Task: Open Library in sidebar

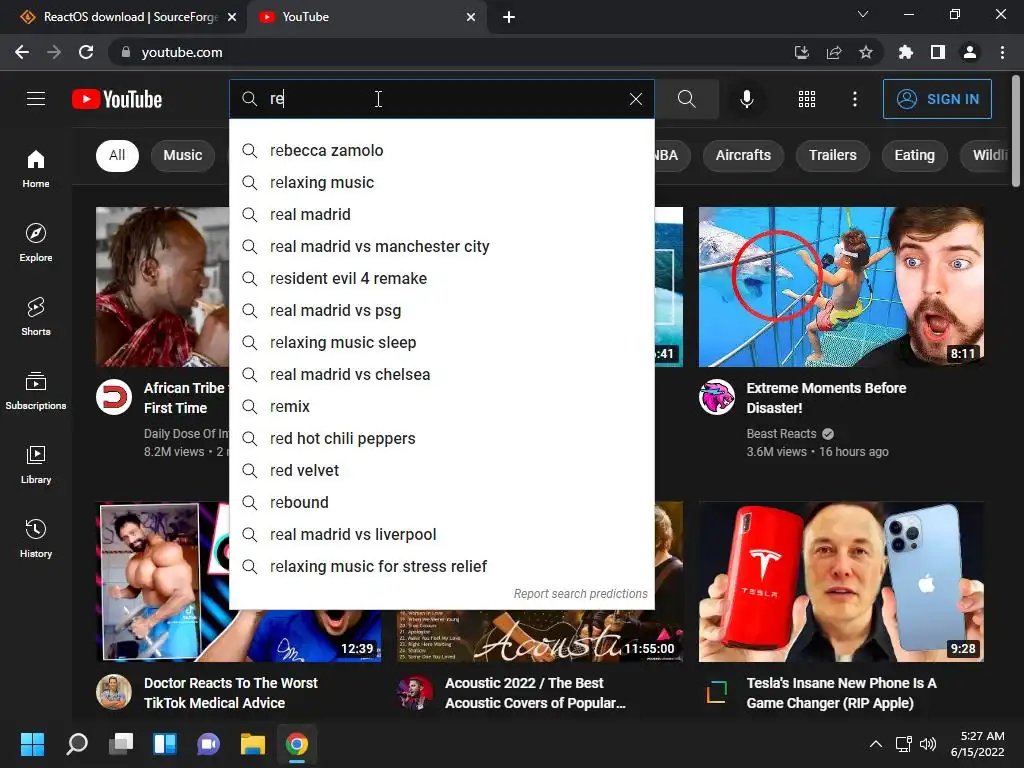Action: [36, 465]
